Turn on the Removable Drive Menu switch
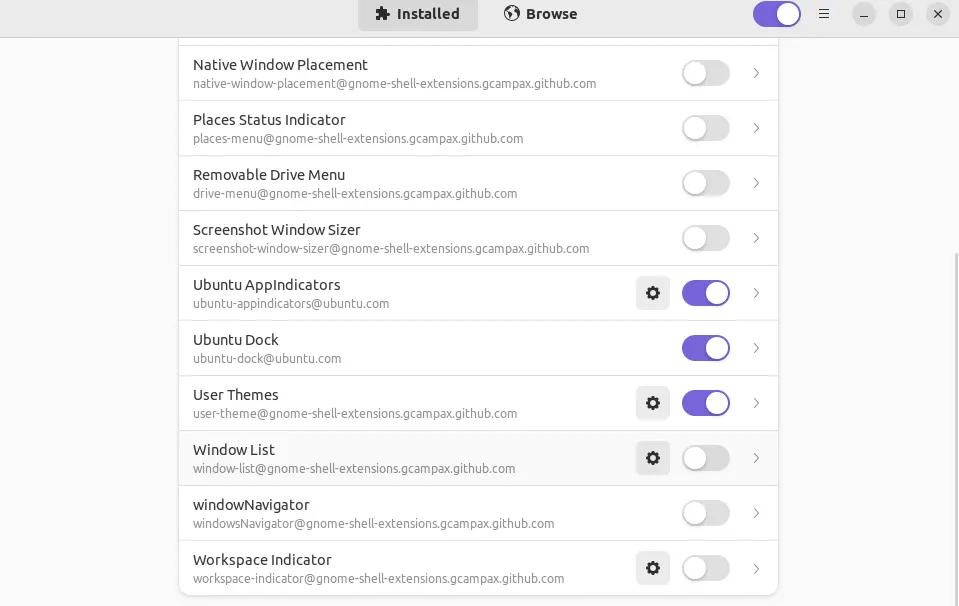The width and height of the screenshot is (959, 606). click(x=706, y=183)
